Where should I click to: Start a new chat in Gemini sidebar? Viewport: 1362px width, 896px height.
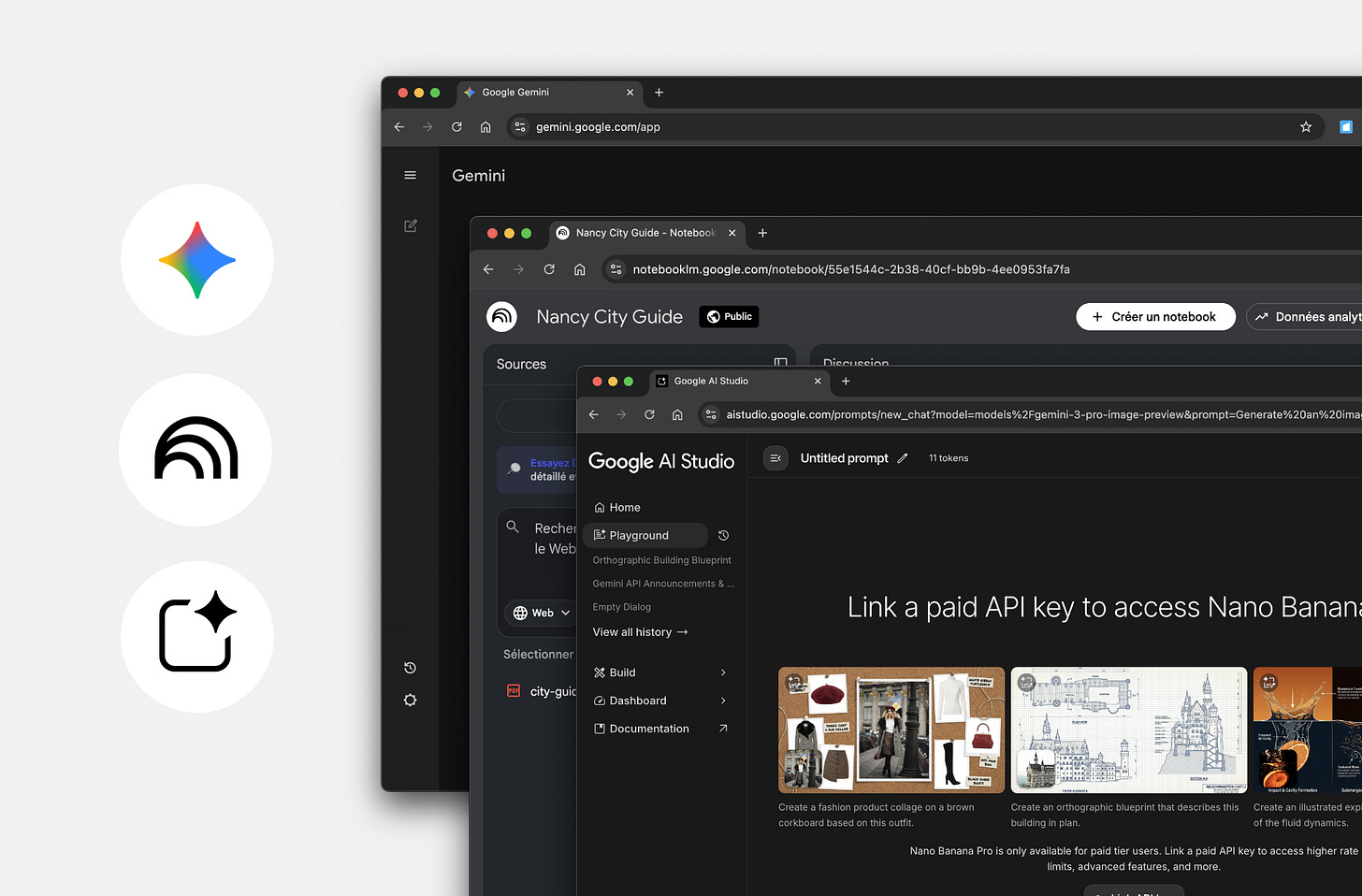tap(410, 225)
